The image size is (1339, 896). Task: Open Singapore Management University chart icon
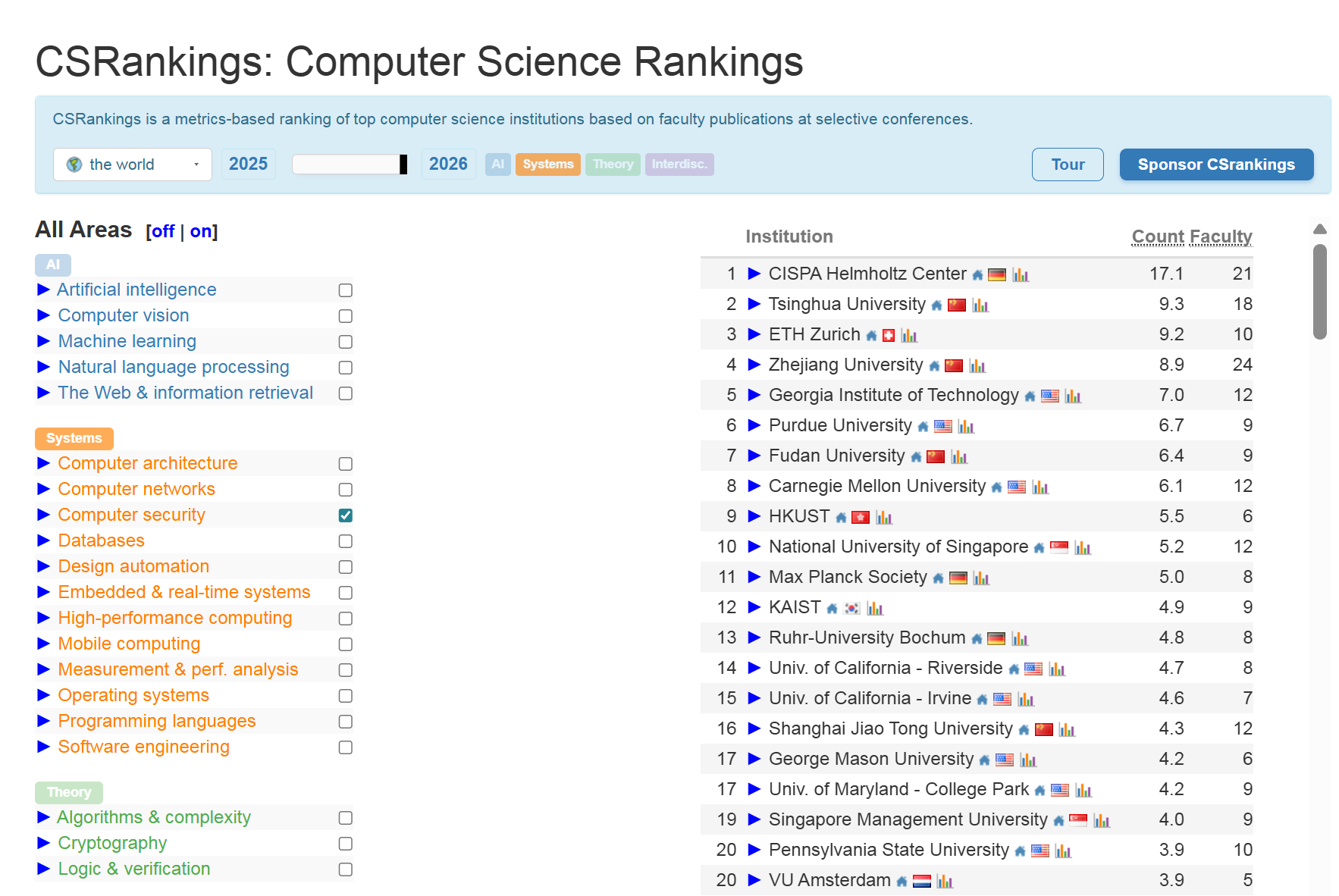pos(1102,820)
